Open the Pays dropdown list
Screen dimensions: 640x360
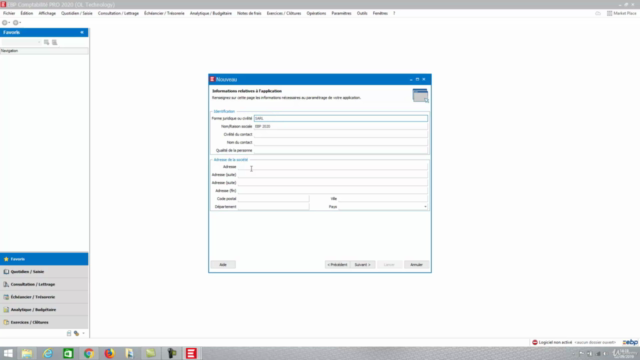(x=425, y=207)
